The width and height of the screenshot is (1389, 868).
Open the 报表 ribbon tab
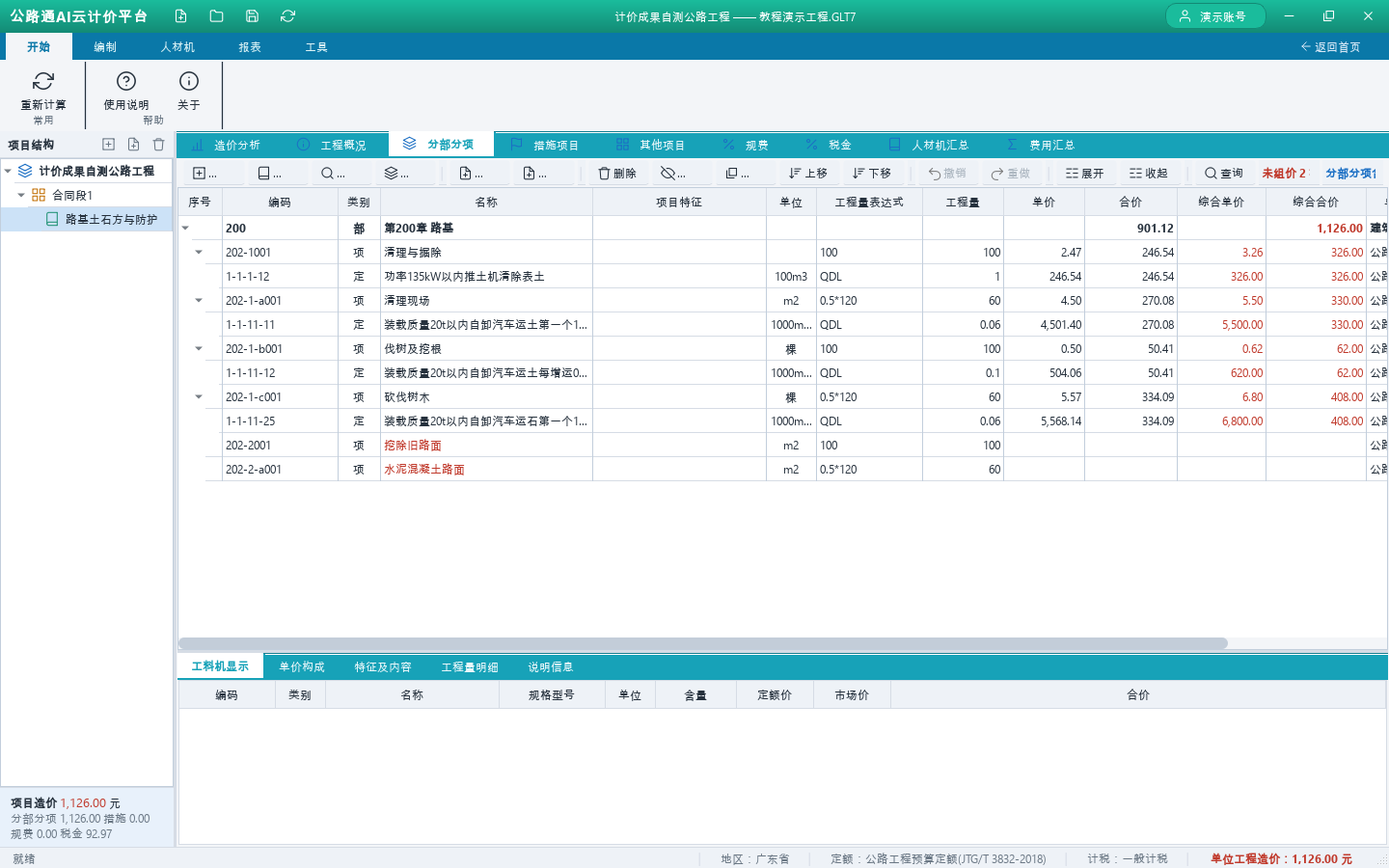[x=250, y=47]
